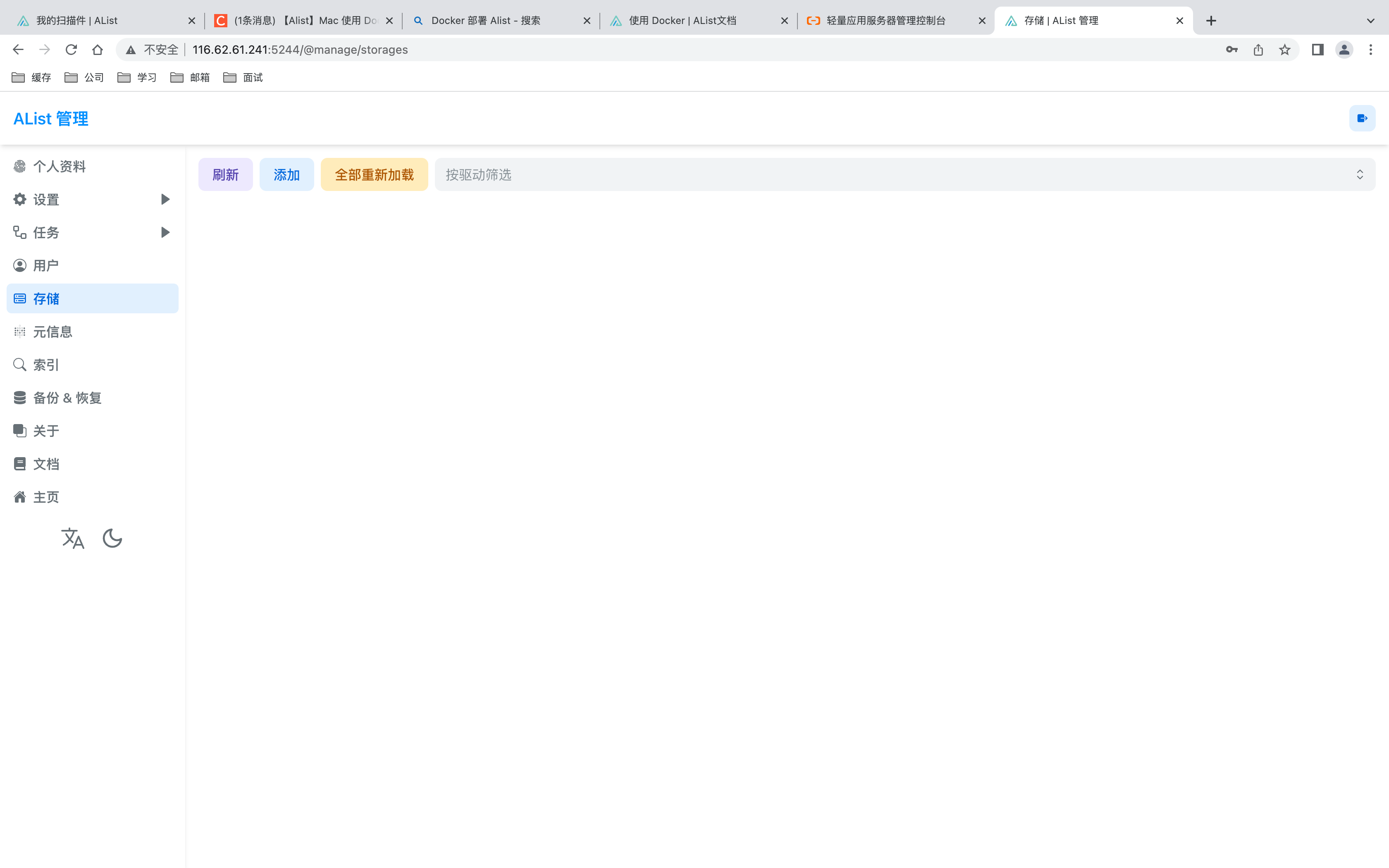Screen dimensions: 1389x868
Task: Click 全部重新加载 reload all button
Action: click(374, 174)
